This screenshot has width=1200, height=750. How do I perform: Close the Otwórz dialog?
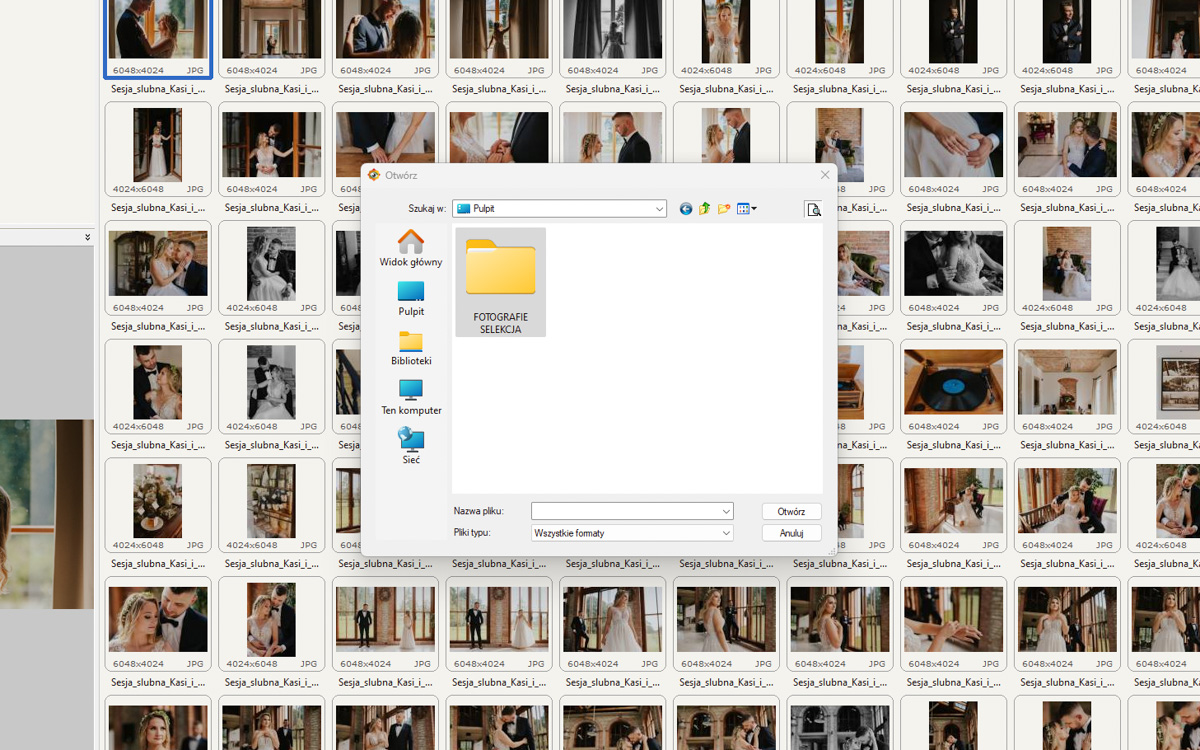[x=825, y=175]
